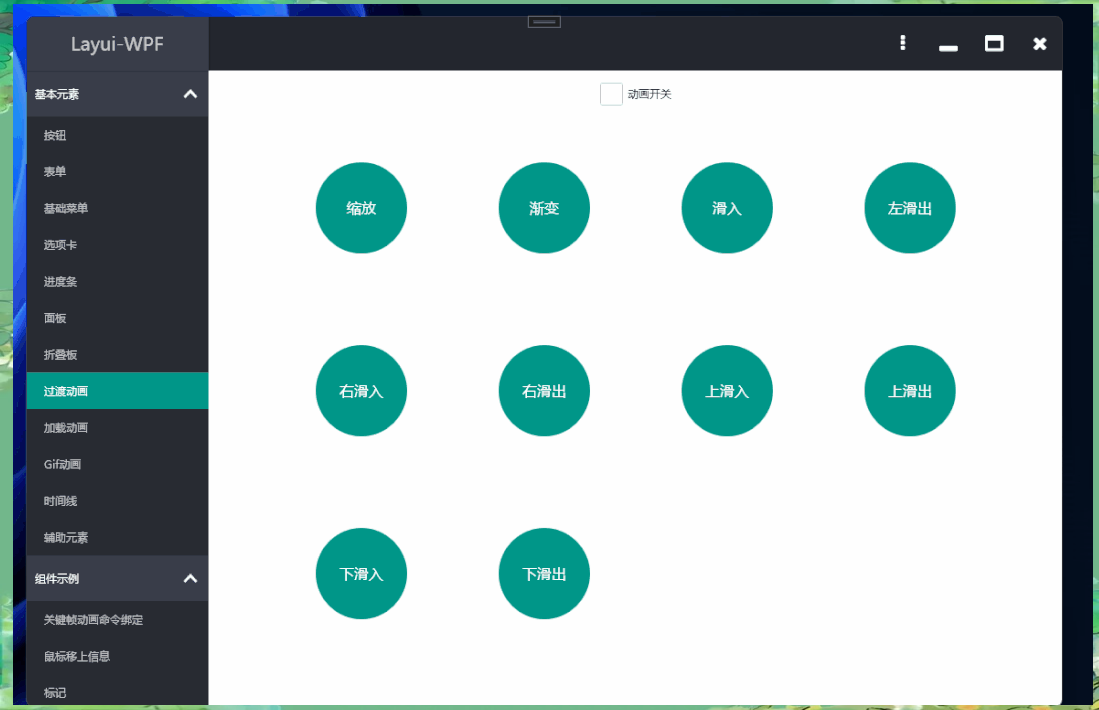1099x710 pixels.
Task: Collapse the 组件示例 section
Action: click(118, 578)
